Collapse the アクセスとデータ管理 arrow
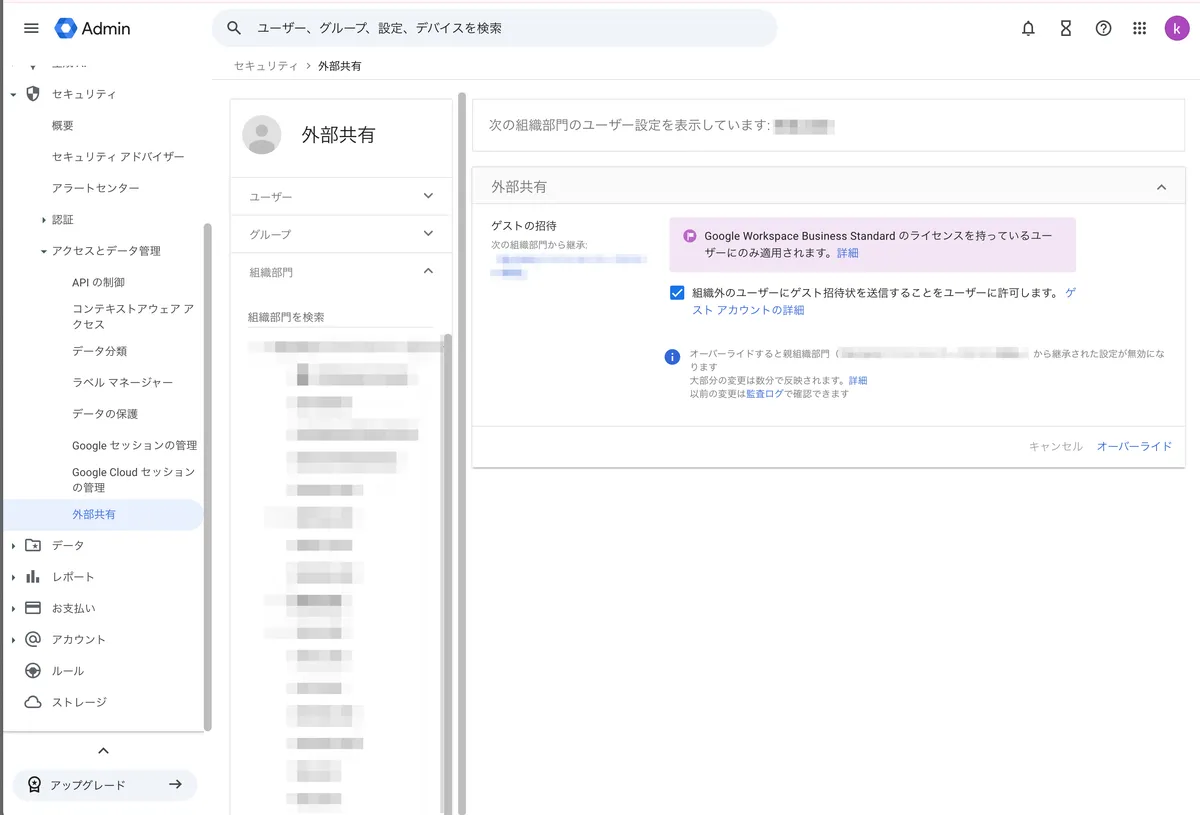The image size is (1200, 815). (44, 251)
